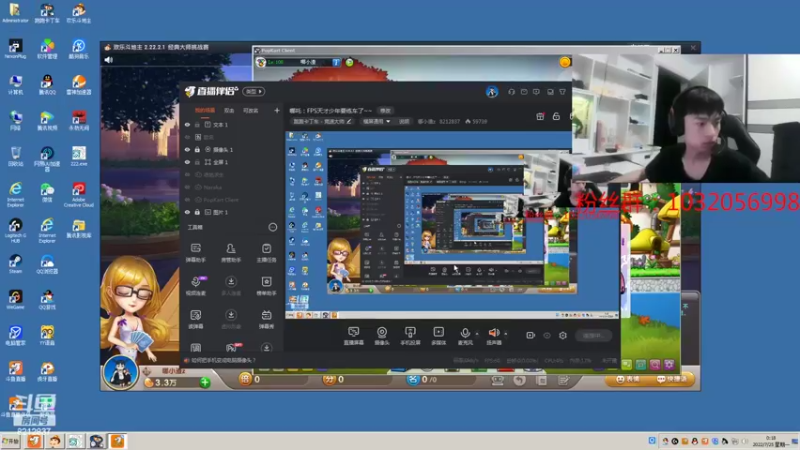This screenshot has width=800, height=450.
Task: Add a 手机投屏 phone mirroring source
Action: pos(410,336)
